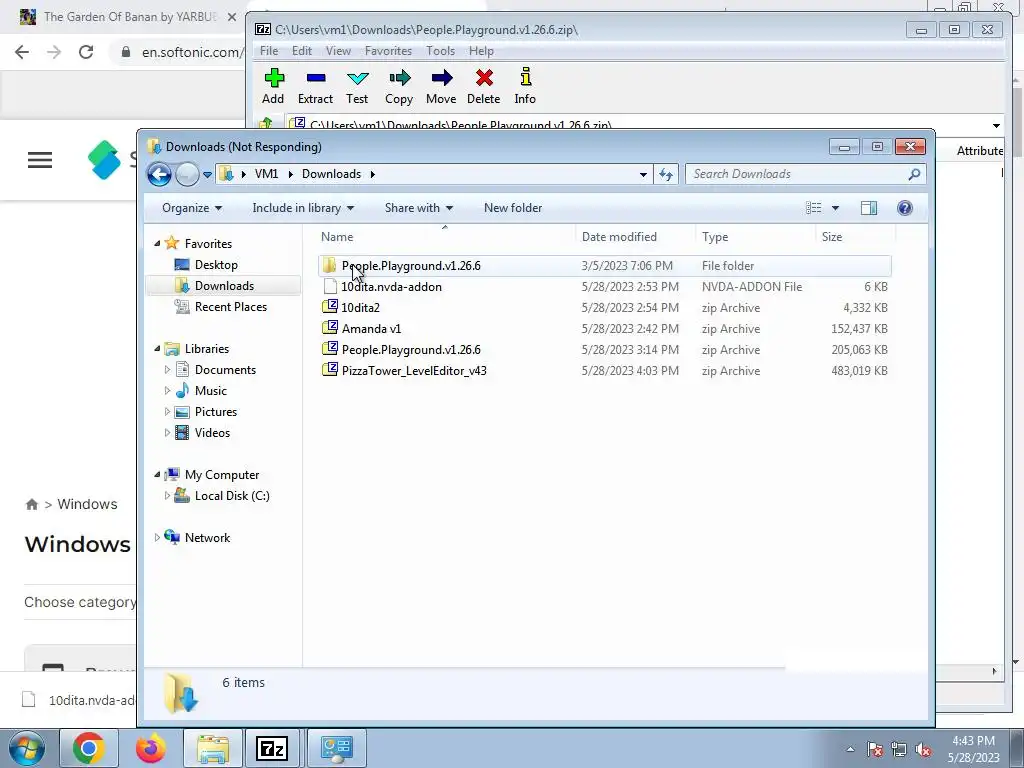Open the view options dropdown arrow

[835, 208]
